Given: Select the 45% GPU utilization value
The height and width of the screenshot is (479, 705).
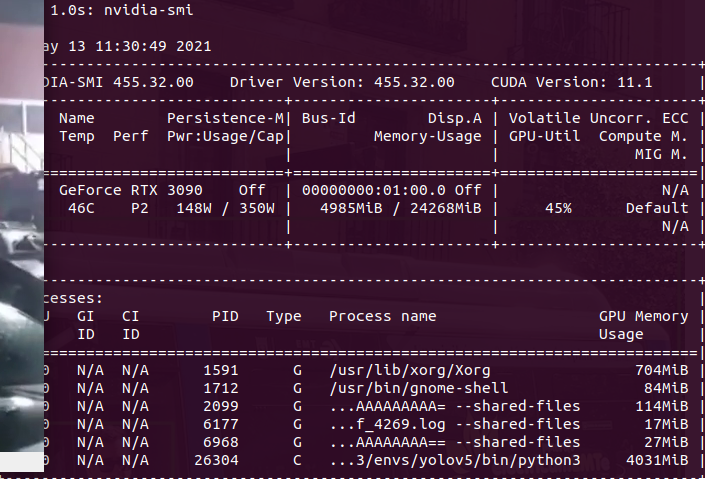Looking at the screenshot, I should pyautogui.click(x=558, y=208).
